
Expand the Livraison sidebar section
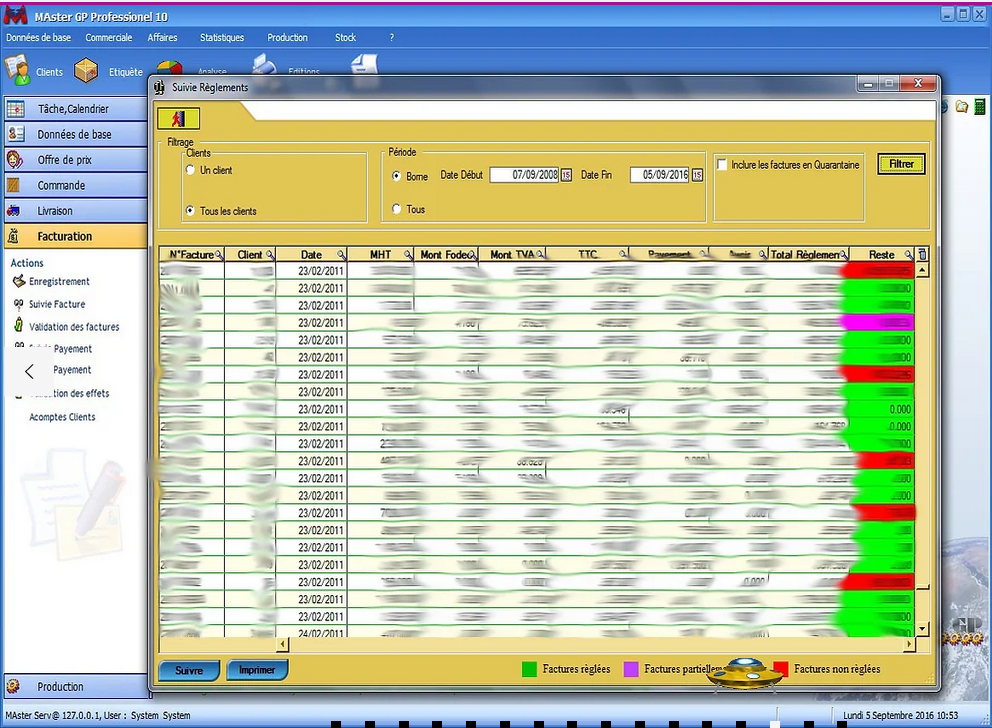point(74,211)
